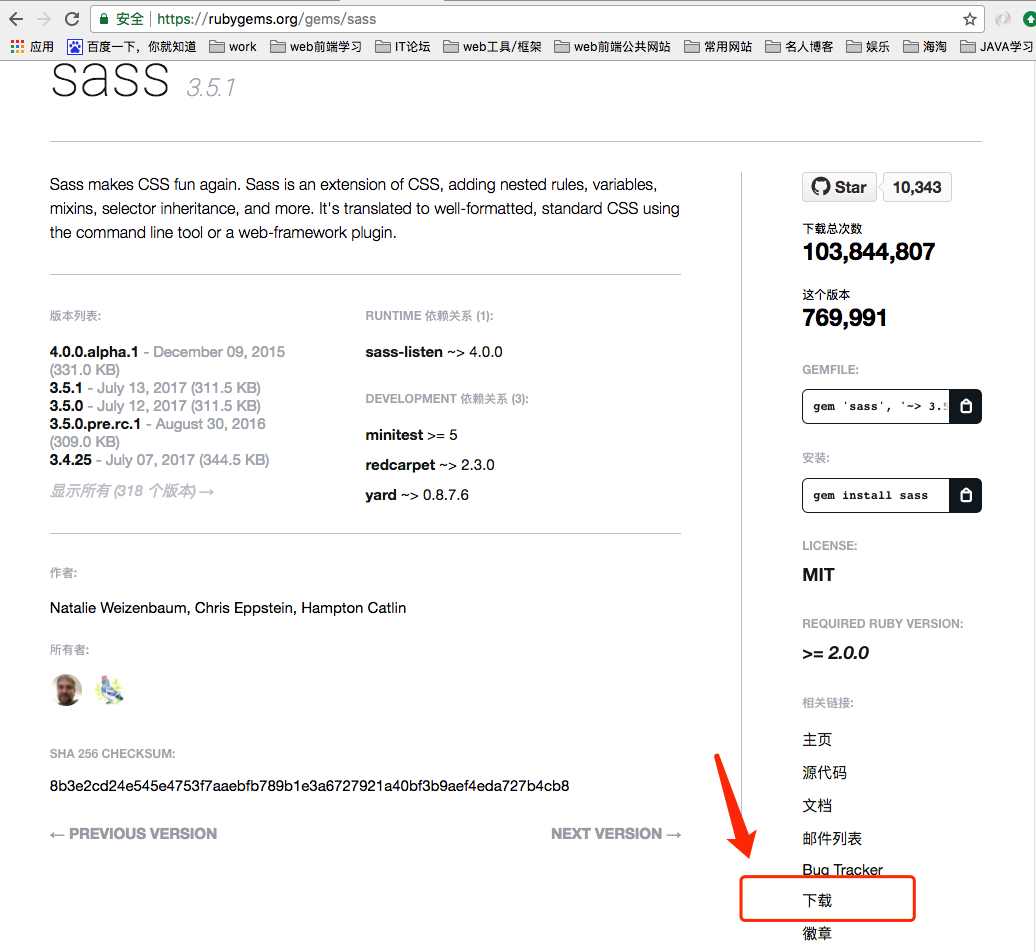Click the first owner avatar photo
This screenshot has height=952, width=1036.
[66, 690]
